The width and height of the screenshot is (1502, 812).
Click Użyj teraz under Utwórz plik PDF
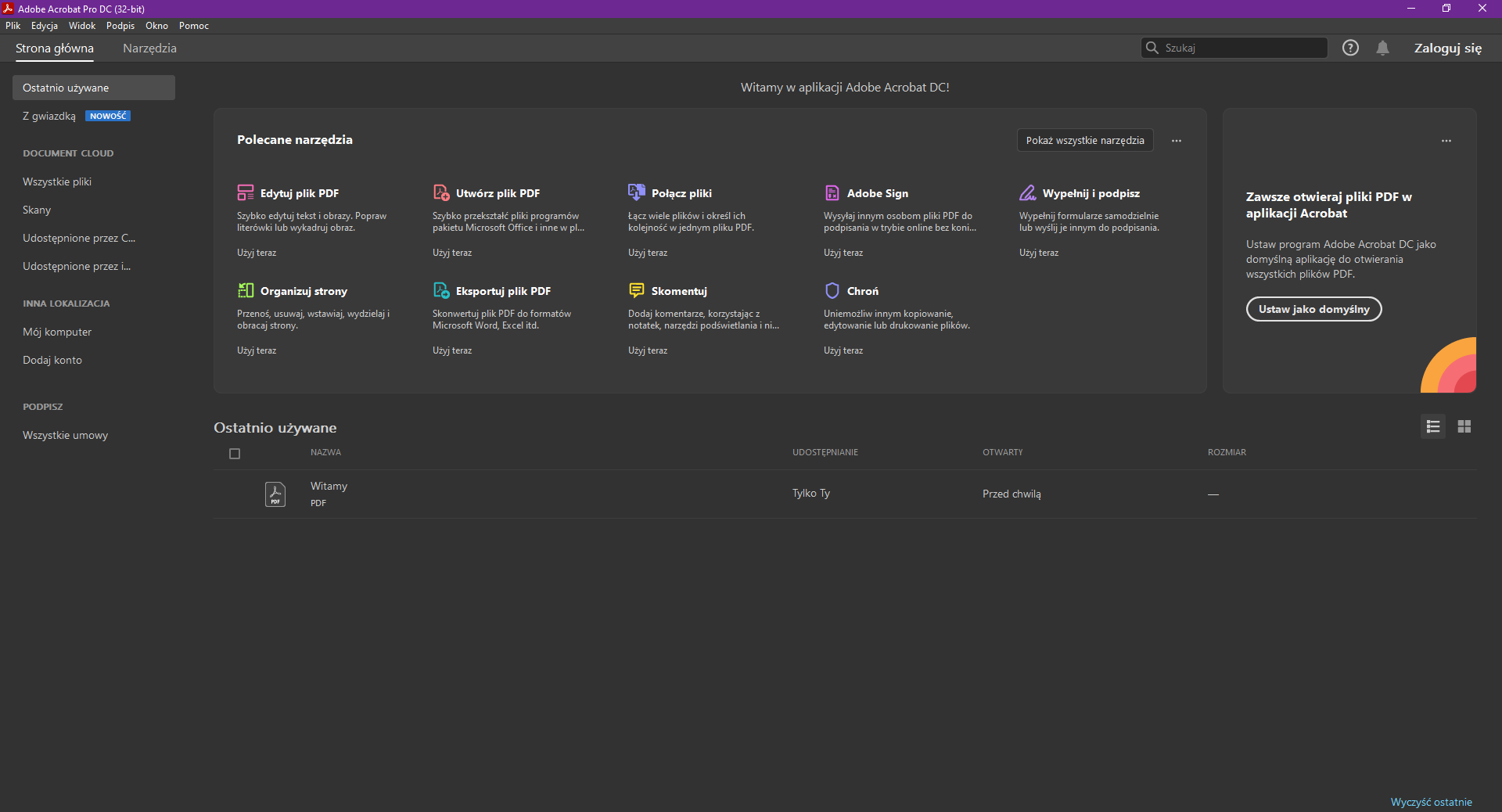[452, 253]
